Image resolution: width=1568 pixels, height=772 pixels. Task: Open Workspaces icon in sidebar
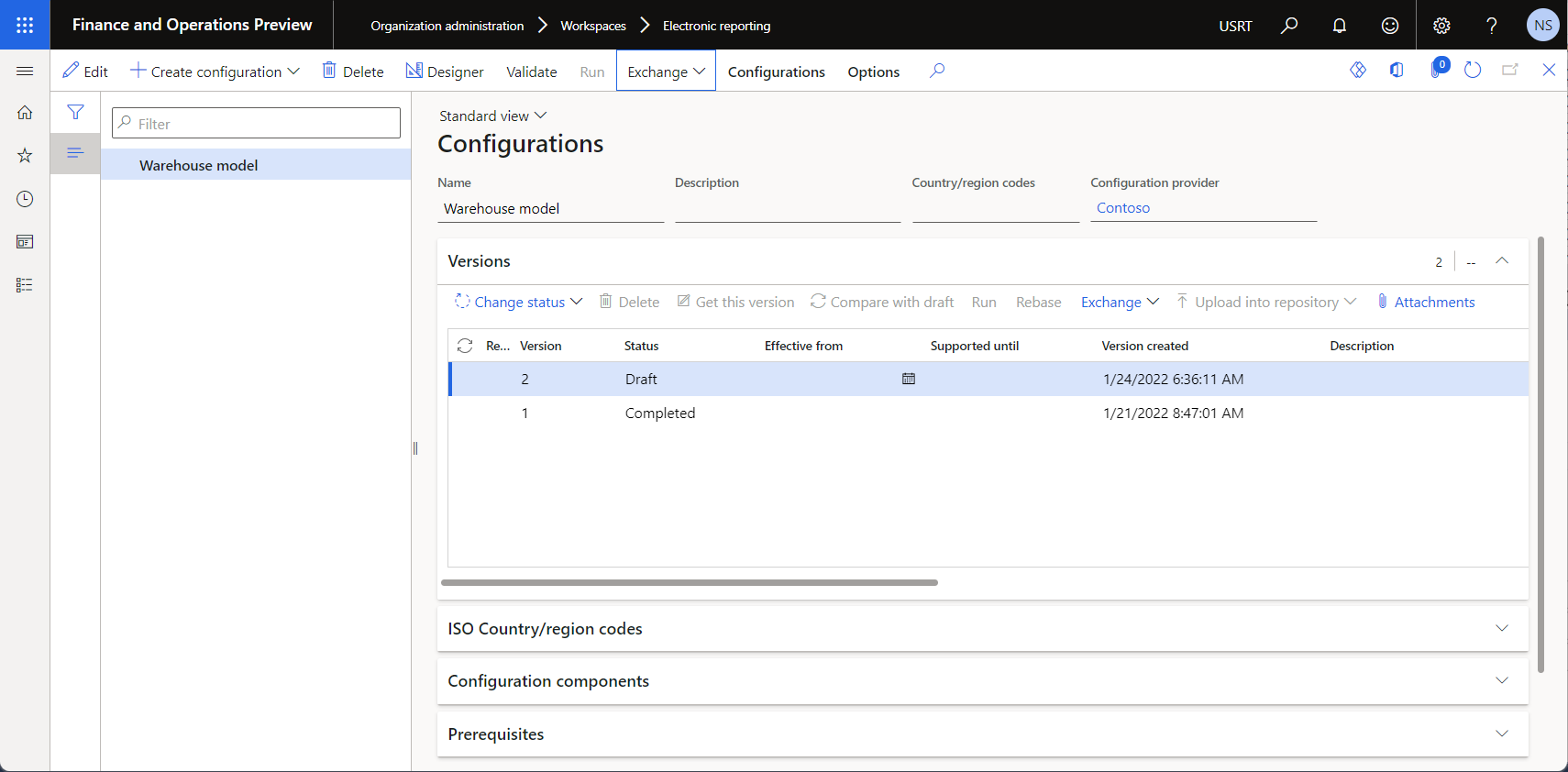click(x=25, y=242)
